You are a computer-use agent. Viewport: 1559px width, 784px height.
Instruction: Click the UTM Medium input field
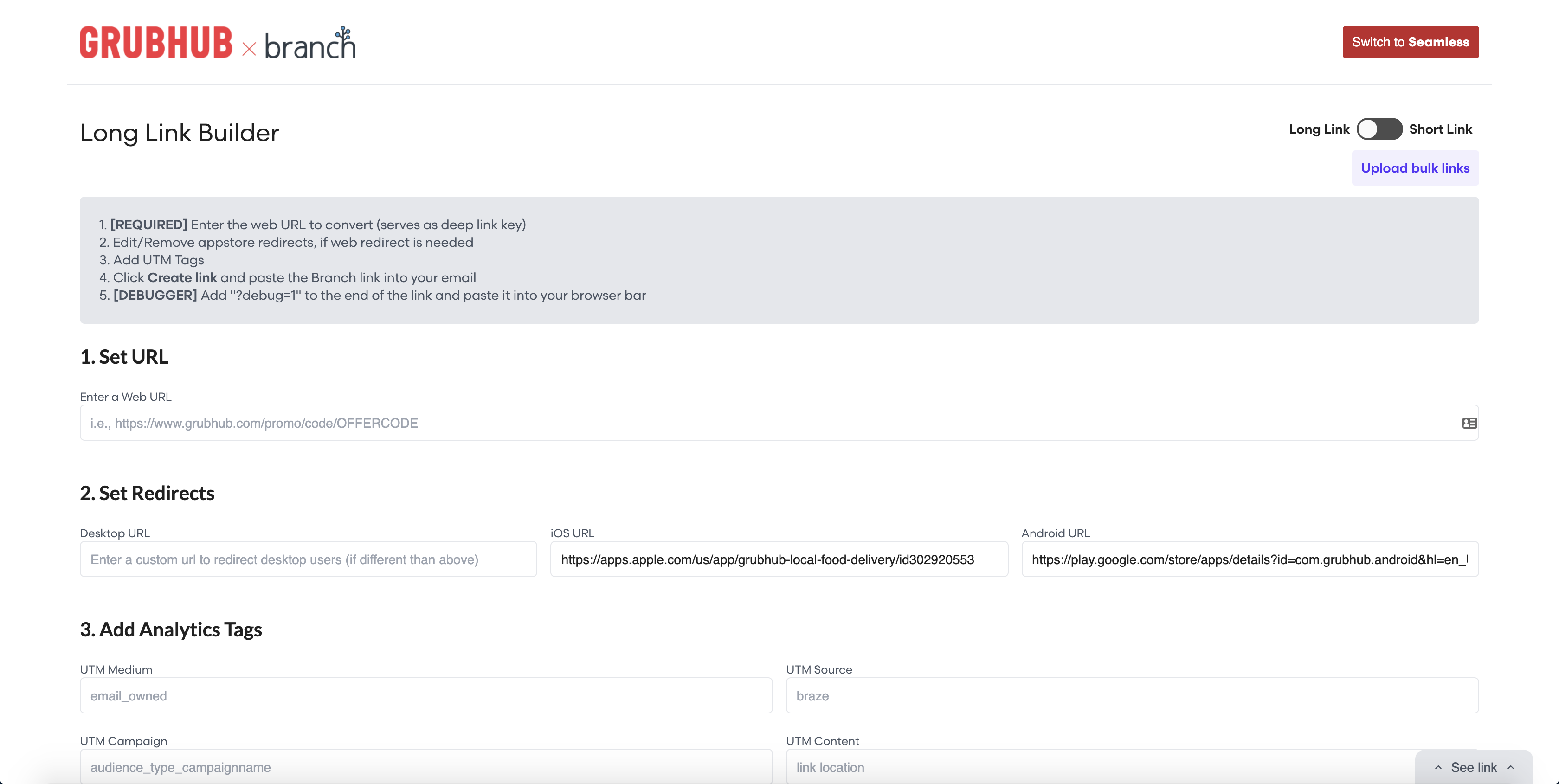426,695
